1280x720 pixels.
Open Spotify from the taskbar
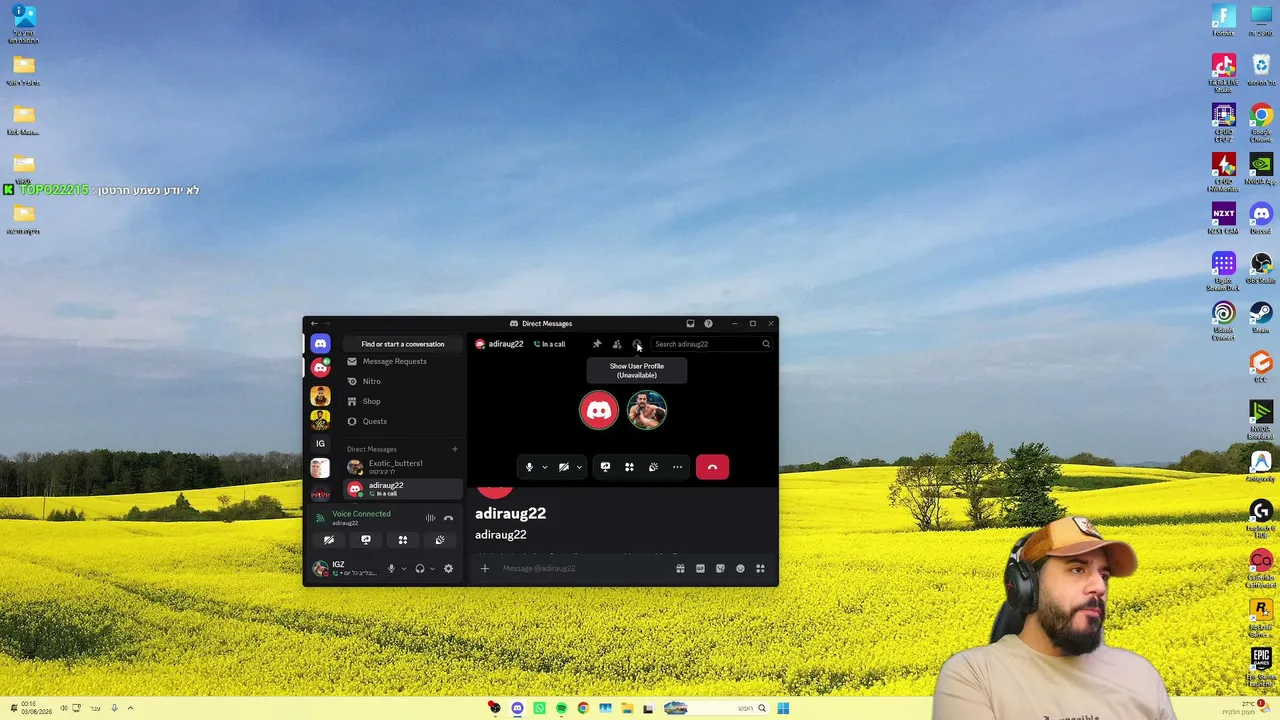click(561, 708)
